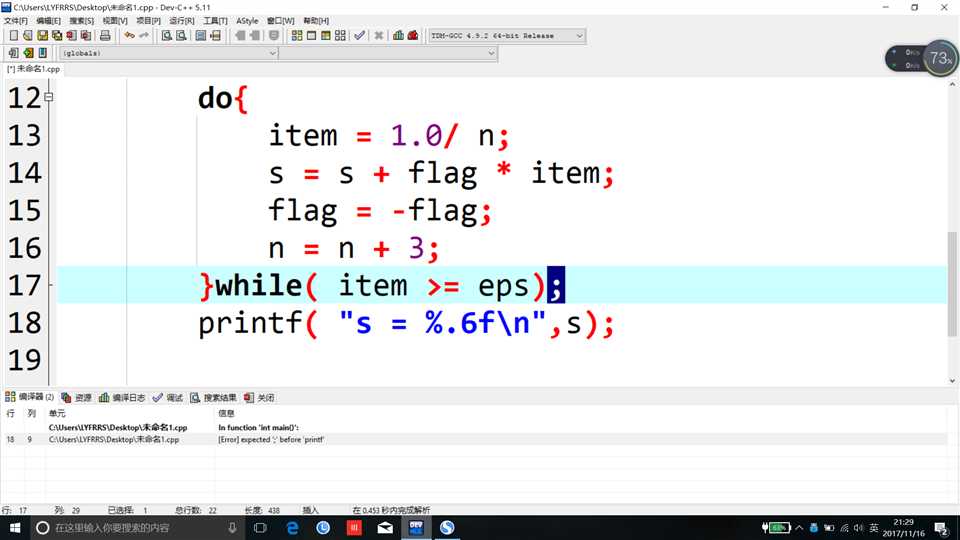Click the Open file toolbar icon
The image size is (960, 540).
(x=28, y=36)
